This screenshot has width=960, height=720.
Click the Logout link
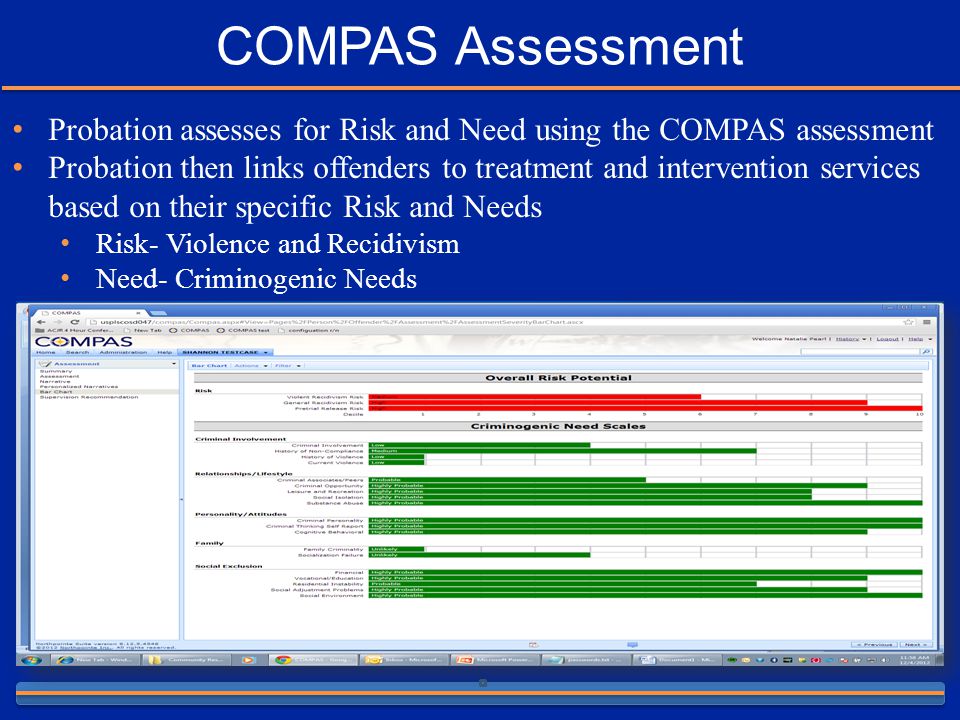tap(887, 339)
